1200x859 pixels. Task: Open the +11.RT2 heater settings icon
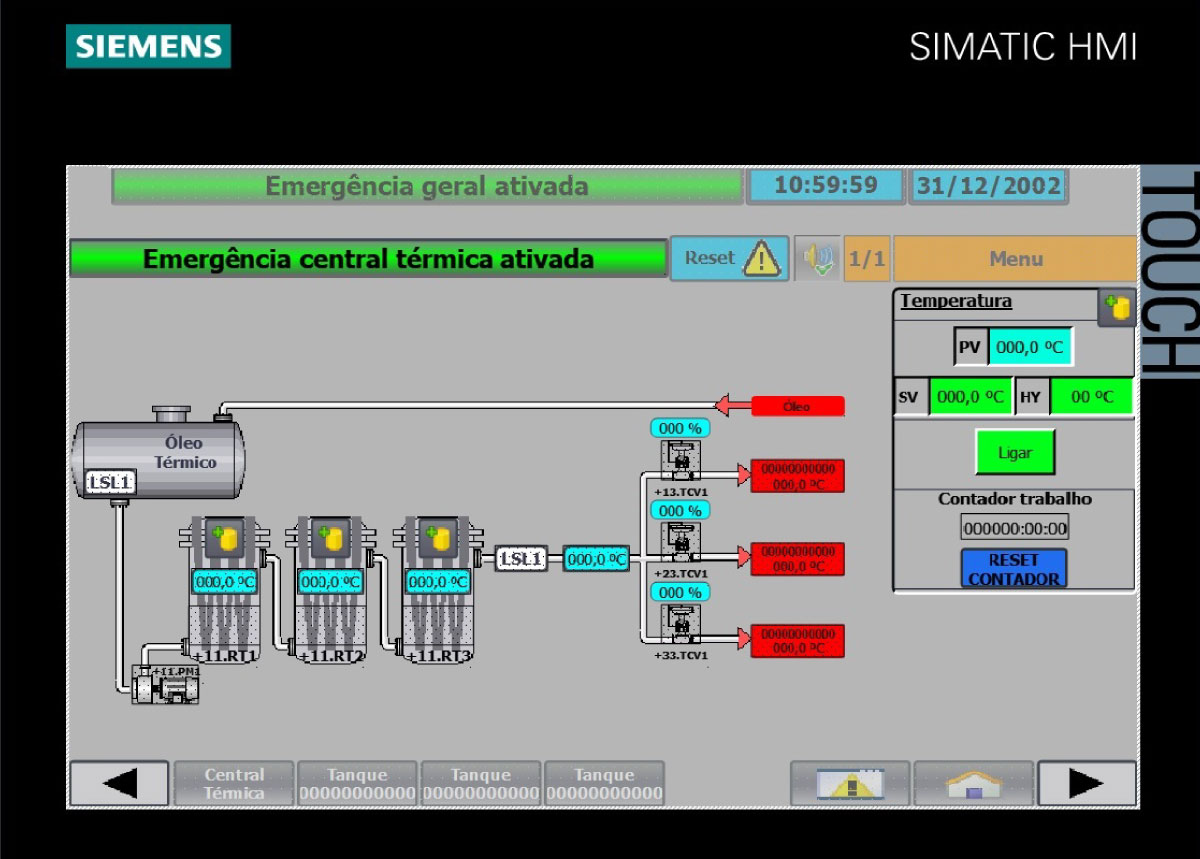[x=331, y=539]
